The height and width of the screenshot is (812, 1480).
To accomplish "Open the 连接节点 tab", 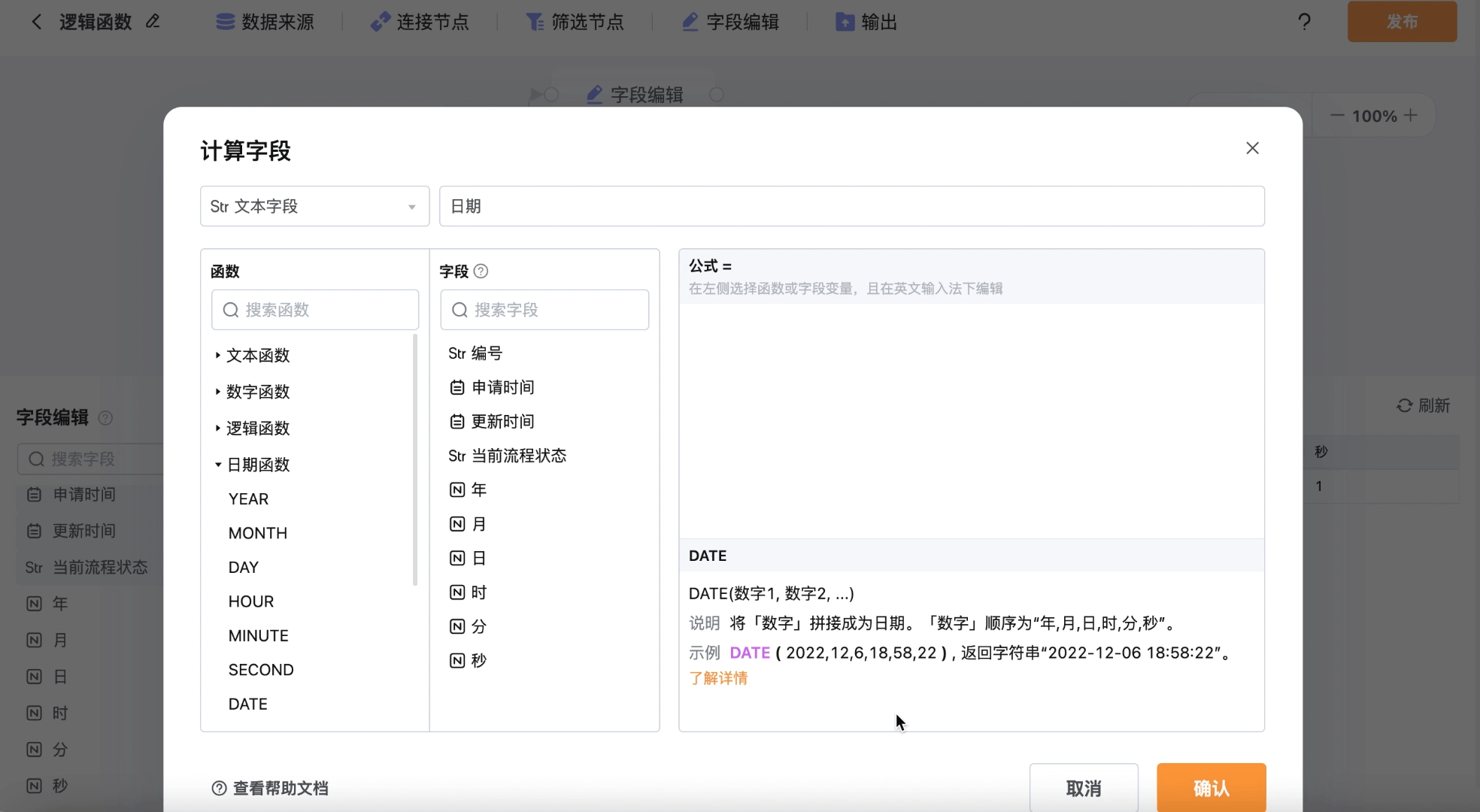I will (x=420, y=22).
